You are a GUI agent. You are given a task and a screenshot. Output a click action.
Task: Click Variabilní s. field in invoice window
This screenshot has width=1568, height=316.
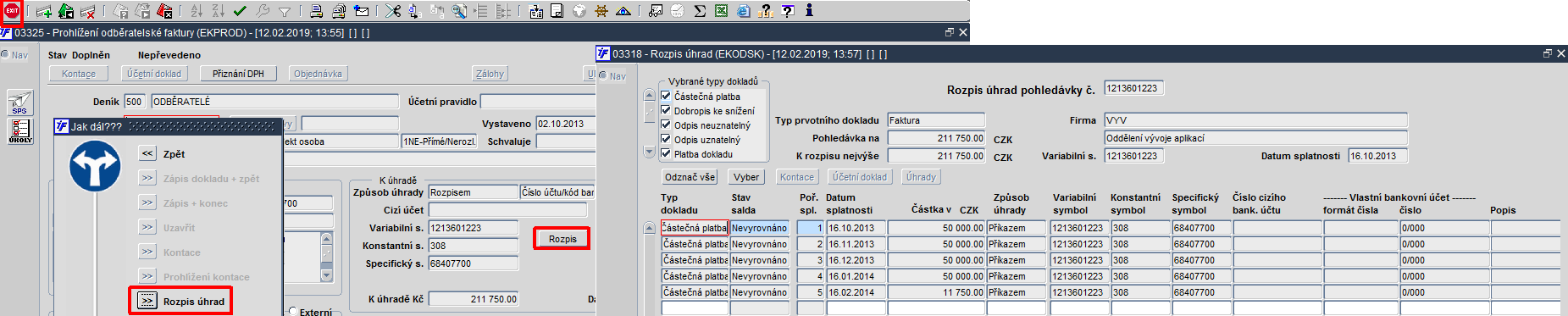(474, 228)
